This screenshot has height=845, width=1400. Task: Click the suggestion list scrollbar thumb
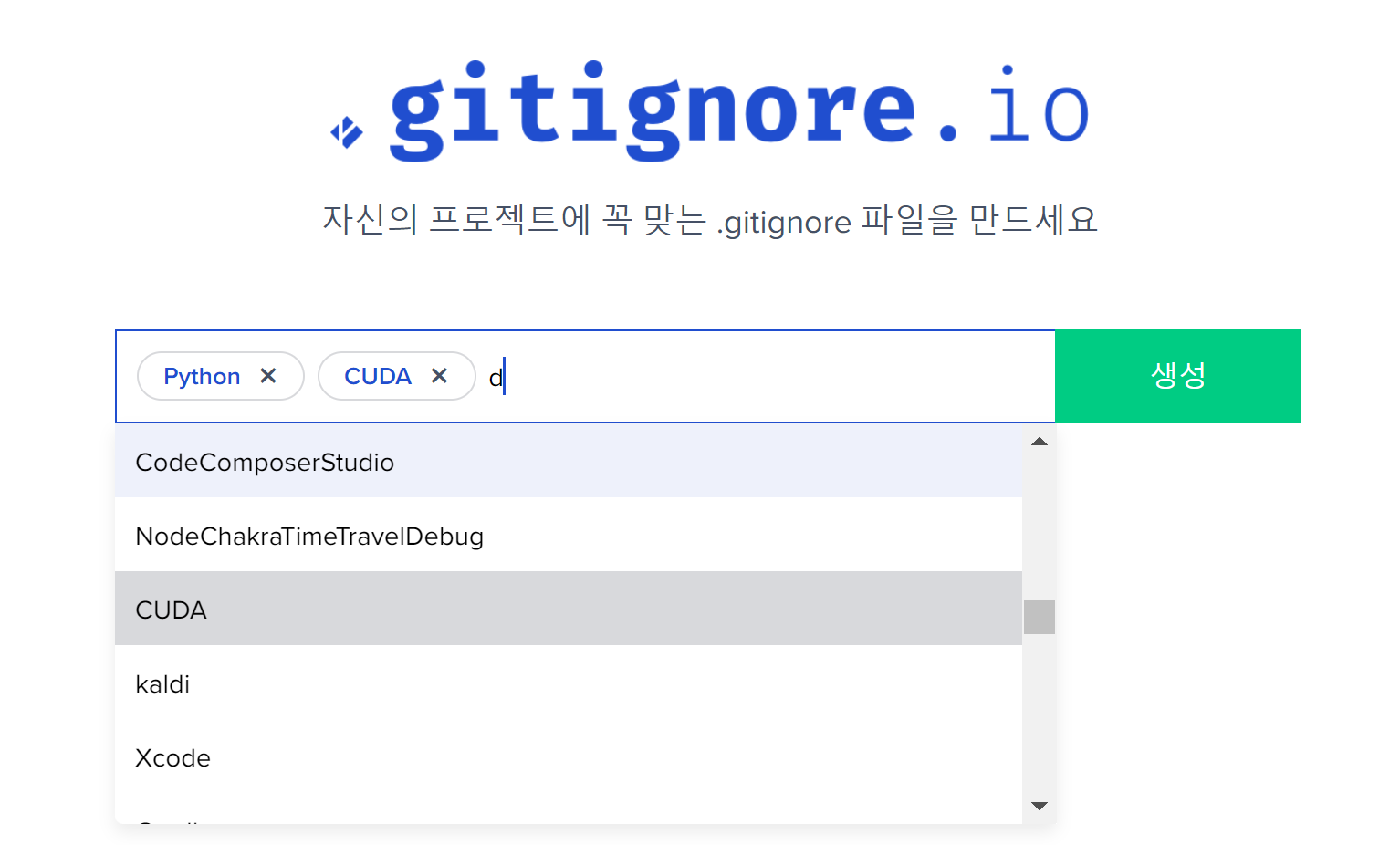click(x=1040, y=617)
